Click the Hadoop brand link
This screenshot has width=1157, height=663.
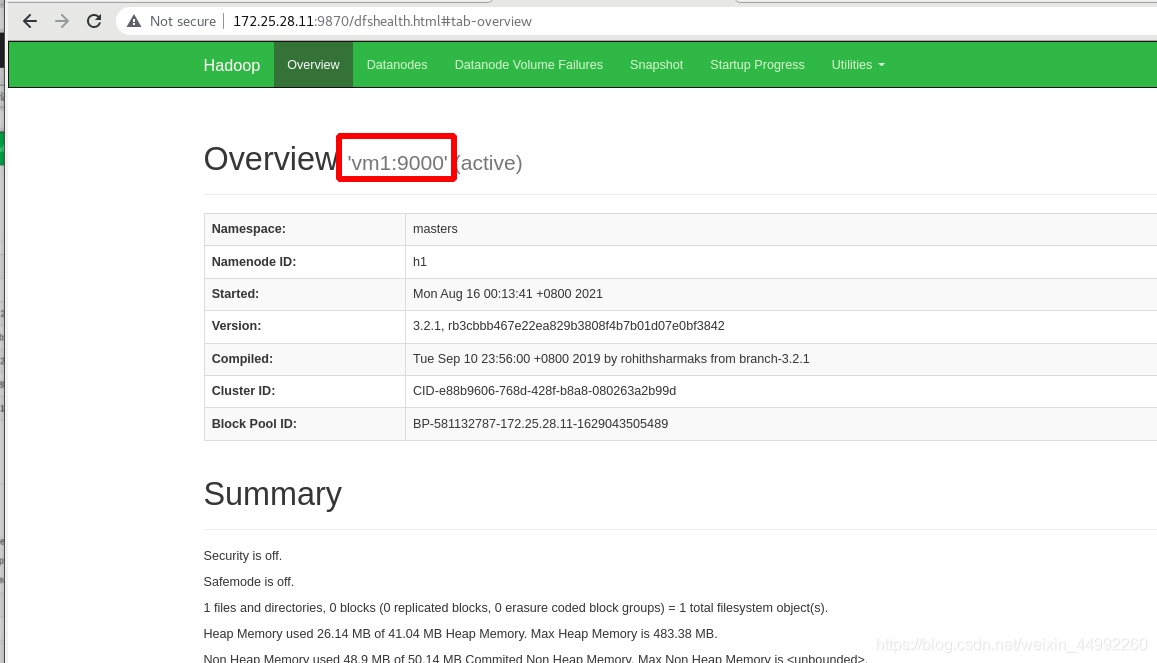[x=232, y=65]
